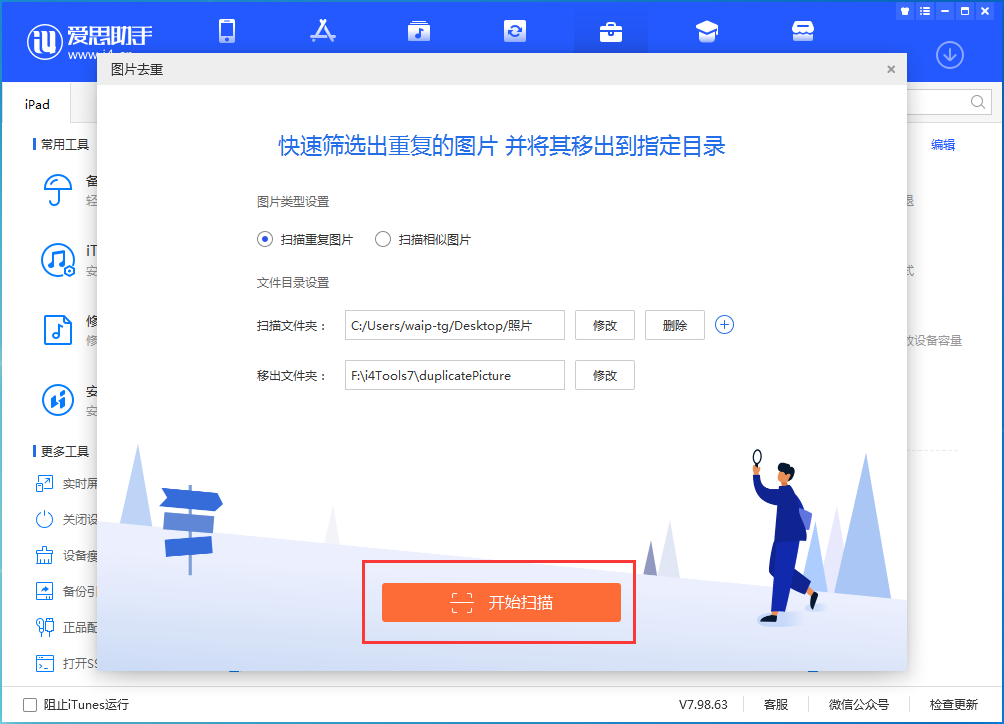1004x724 pixels.
Task: Click the real-time screen icon
Action: (x=44, y=483)
